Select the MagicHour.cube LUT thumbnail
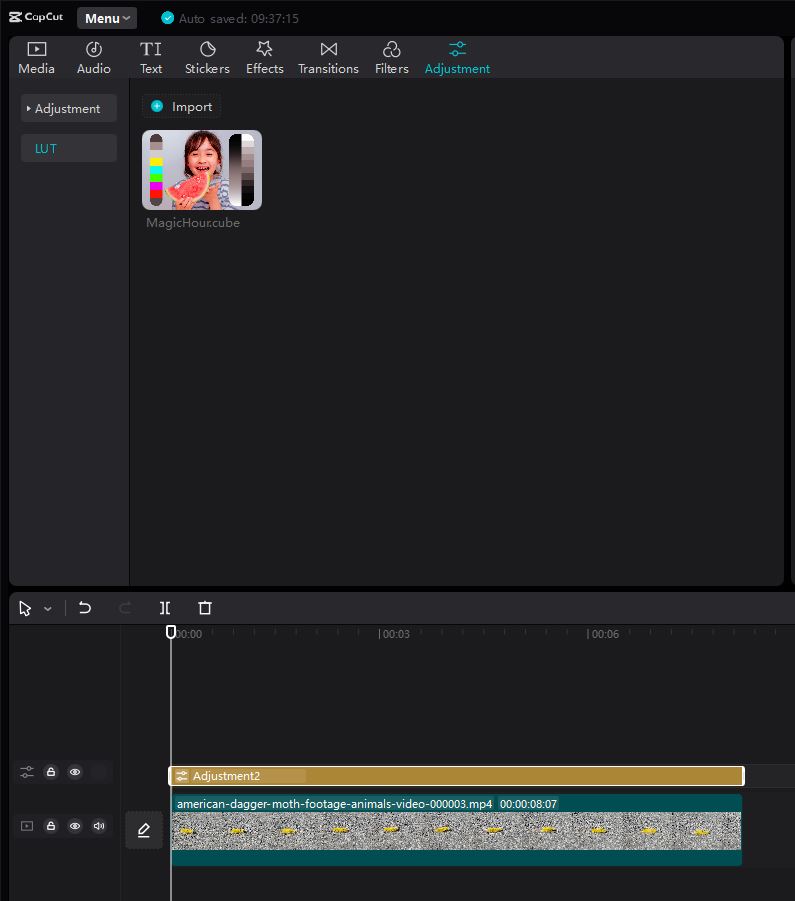 point(202,170)
